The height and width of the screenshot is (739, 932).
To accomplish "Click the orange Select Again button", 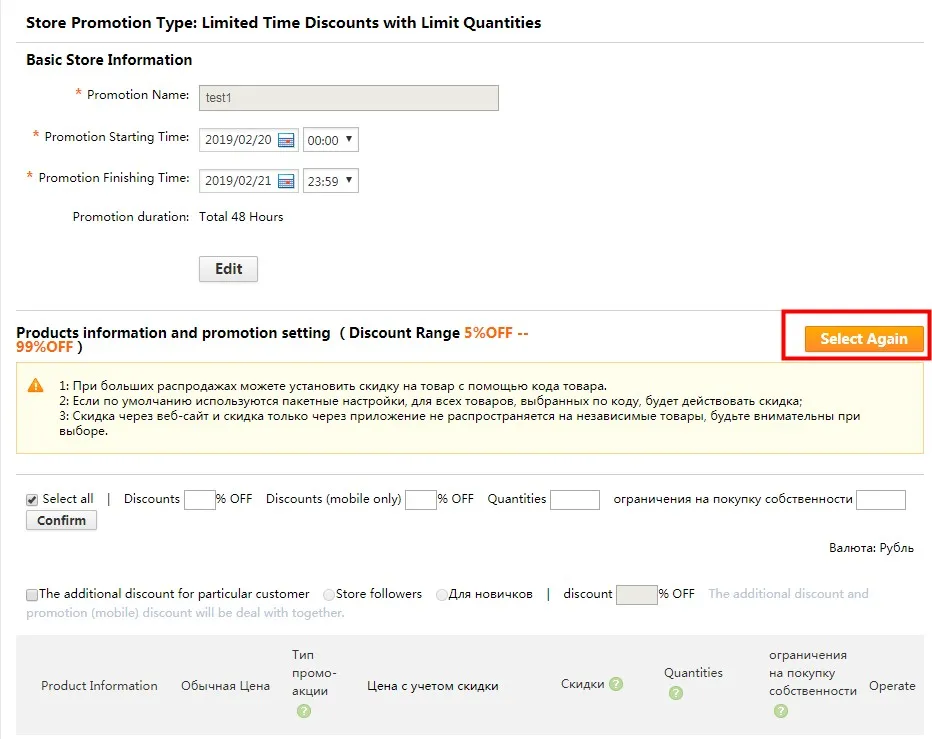I will (864, 338).
